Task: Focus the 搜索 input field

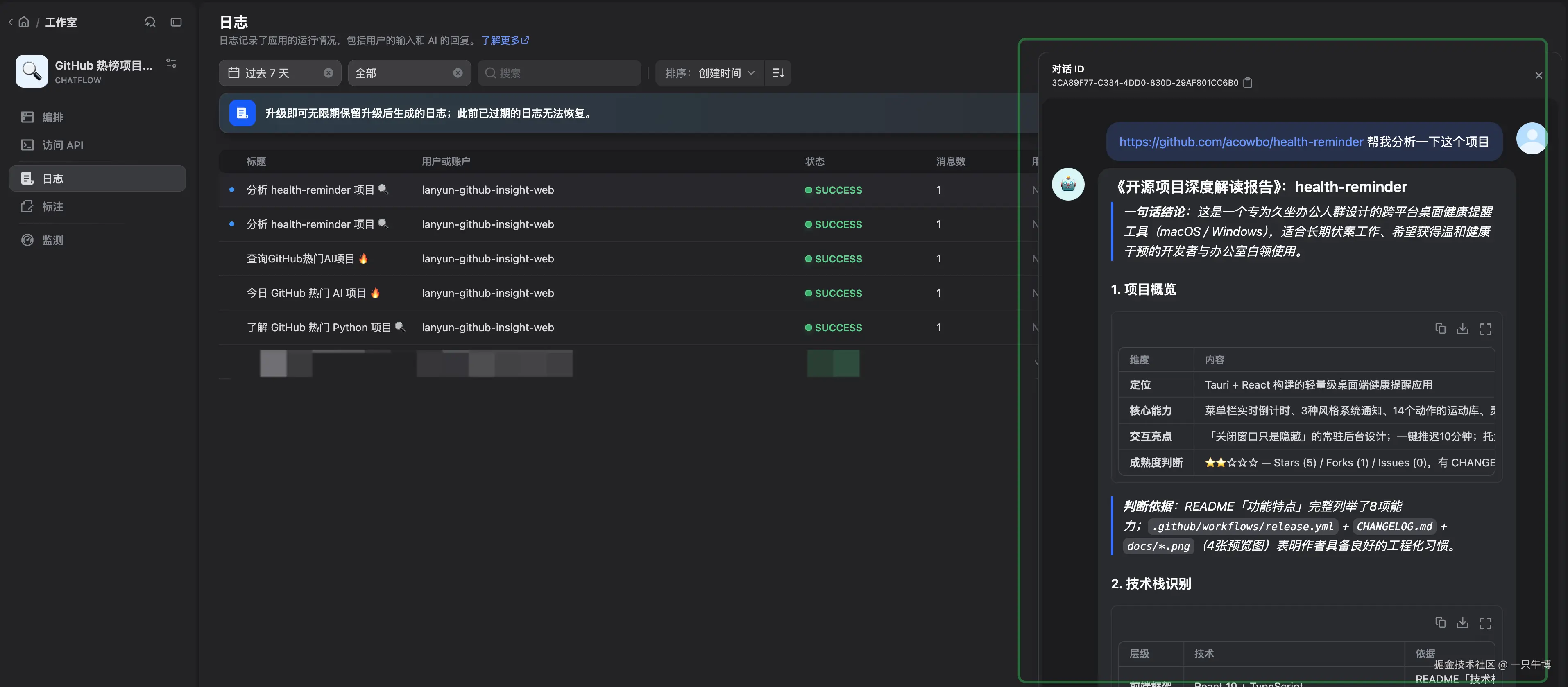Action: click(x=559, y=73)
